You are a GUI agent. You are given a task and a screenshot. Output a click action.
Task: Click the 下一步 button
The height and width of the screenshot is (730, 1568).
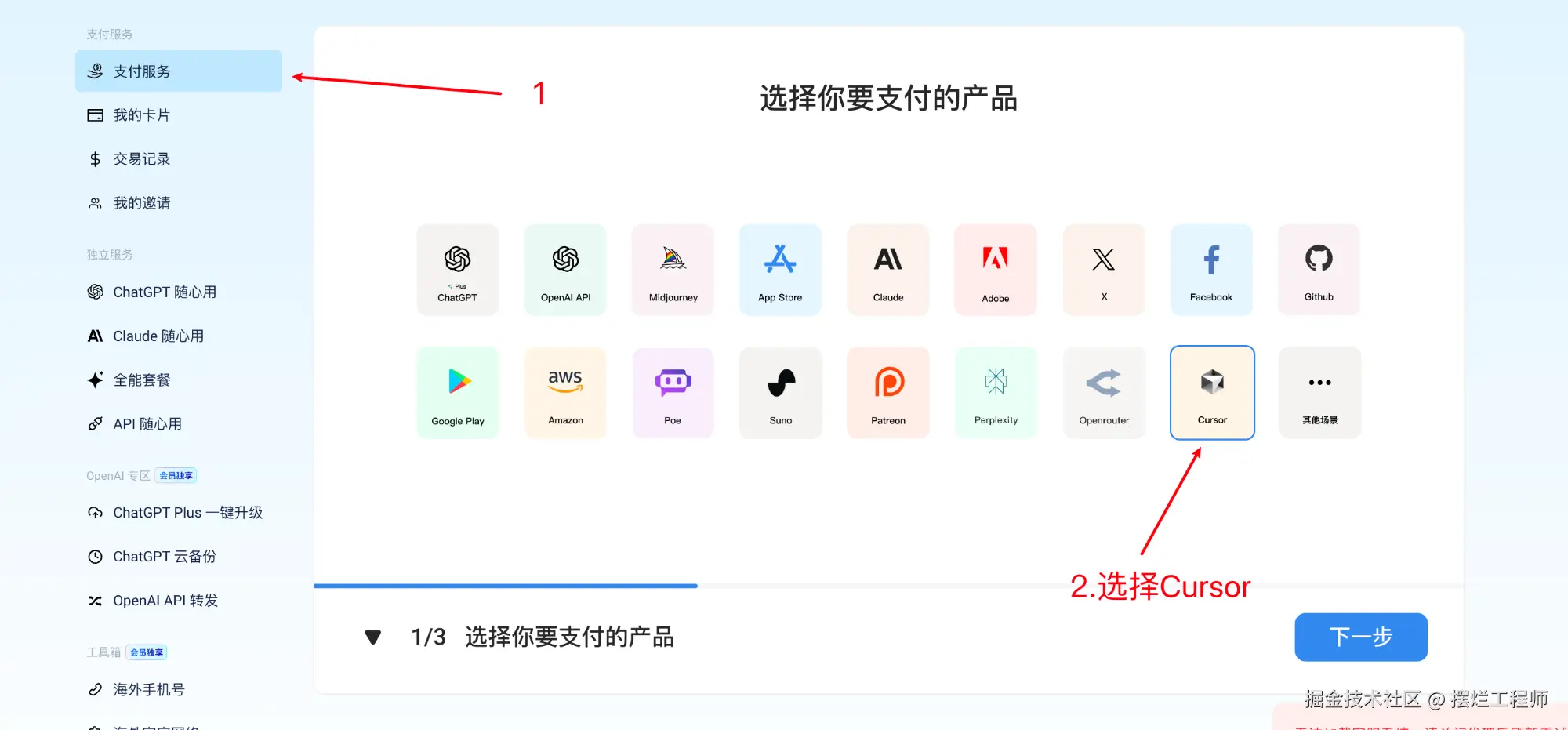point(1361,637)
